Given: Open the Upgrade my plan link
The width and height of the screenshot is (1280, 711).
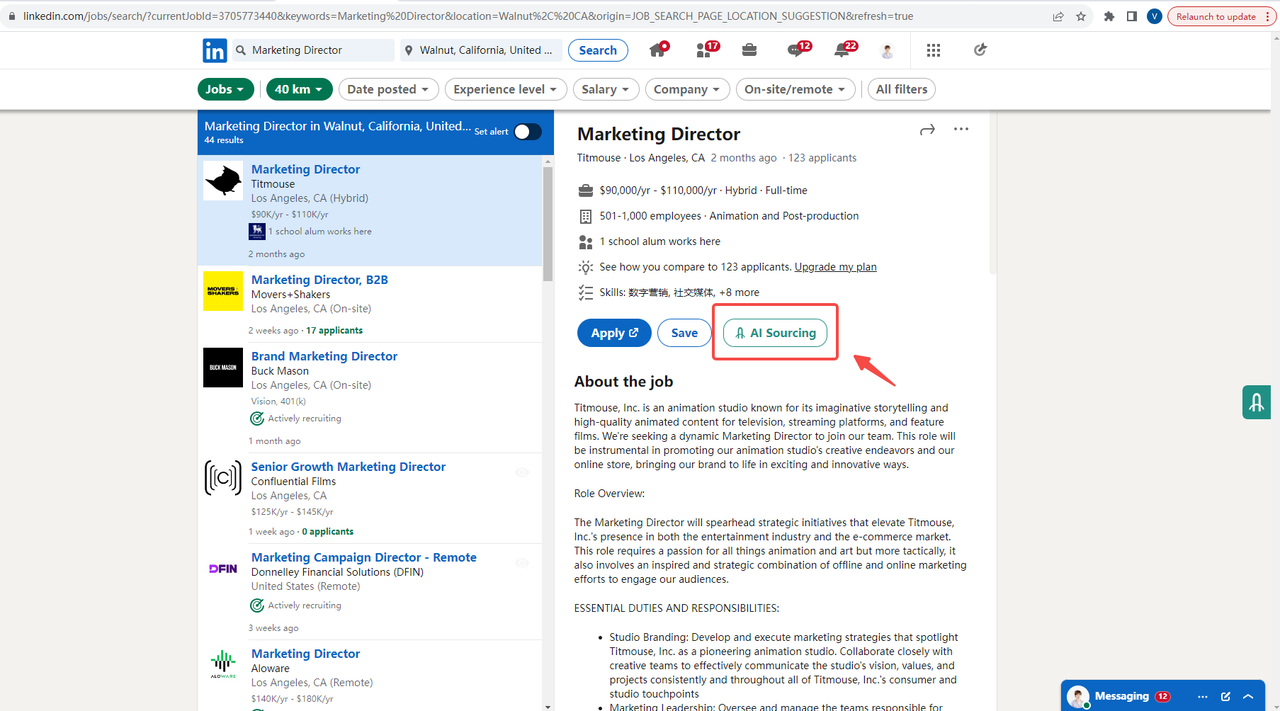Looking at the screenshot, I should tap(835, 267).
